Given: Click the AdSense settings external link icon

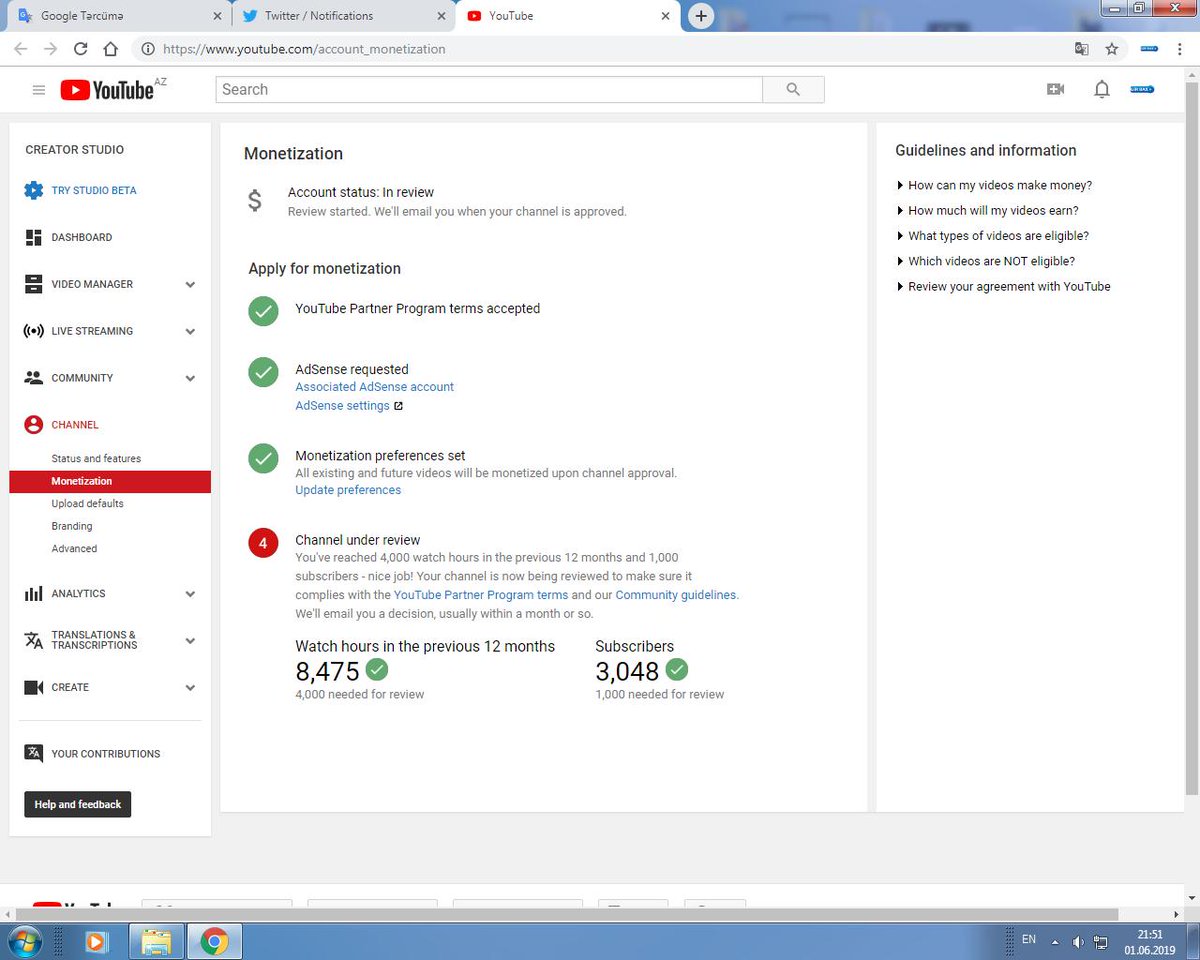Looking at the screenshot, I should (398, 406).
